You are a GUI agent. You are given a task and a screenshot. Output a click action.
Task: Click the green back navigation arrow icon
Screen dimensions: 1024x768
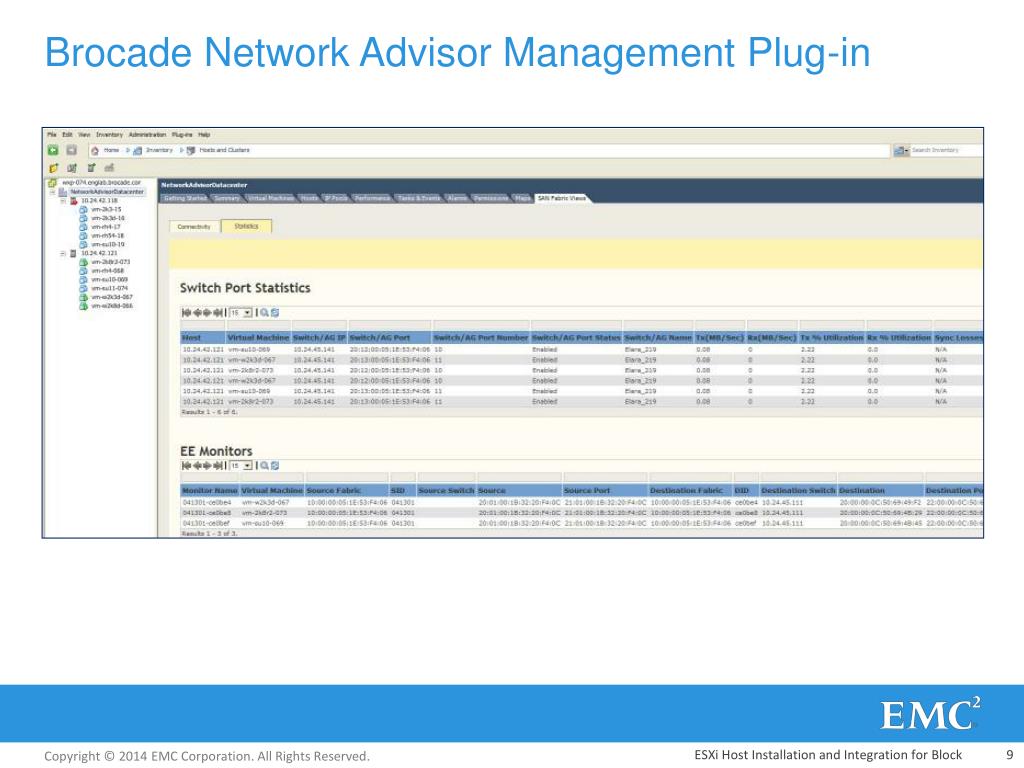click(x=53, y=150)
